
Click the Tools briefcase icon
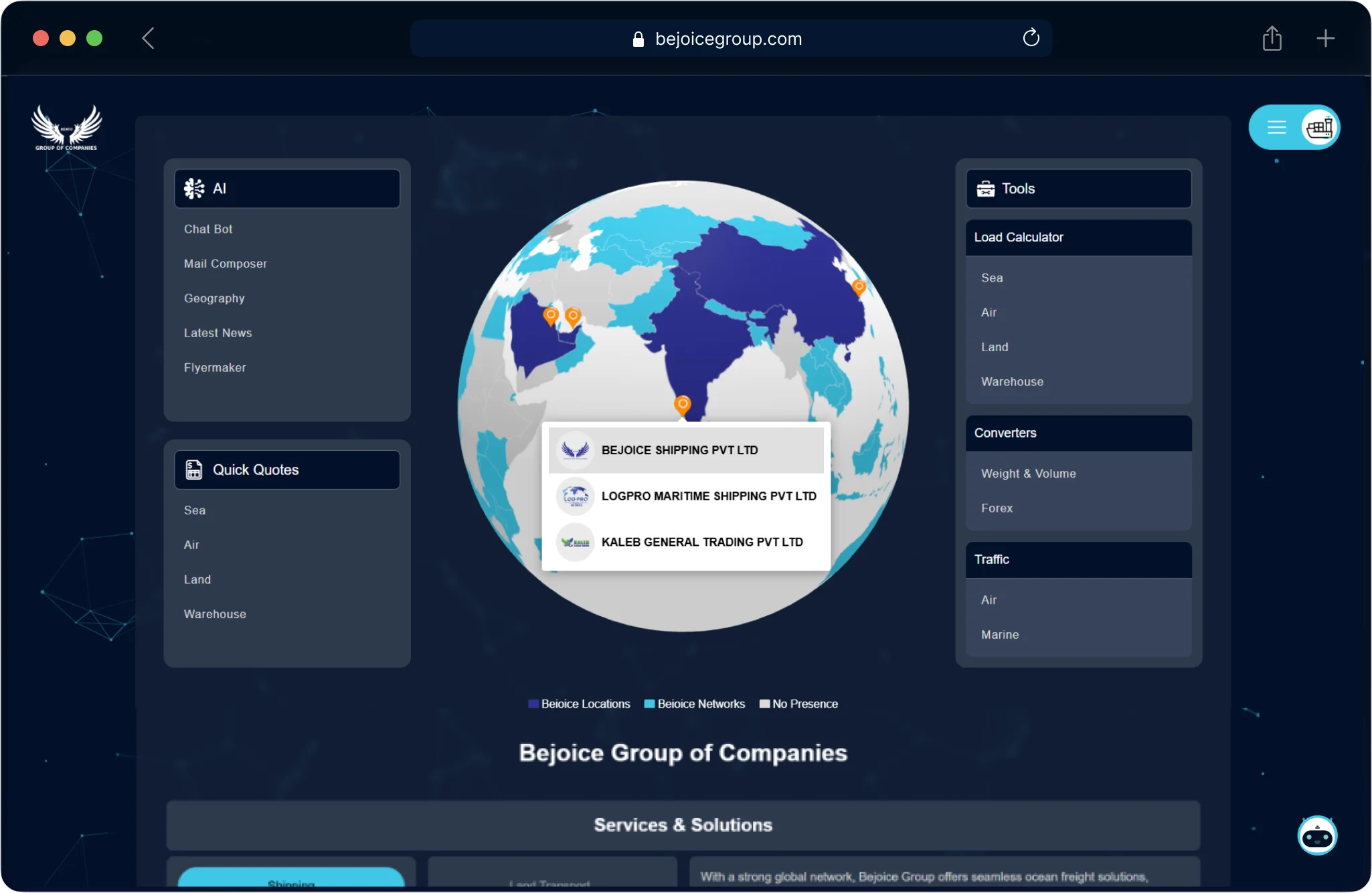coord(984,188)
